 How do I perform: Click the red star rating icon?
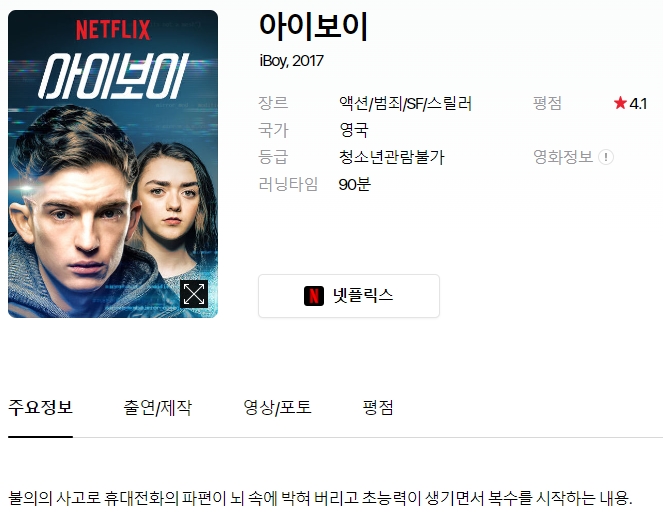(620, 103)
